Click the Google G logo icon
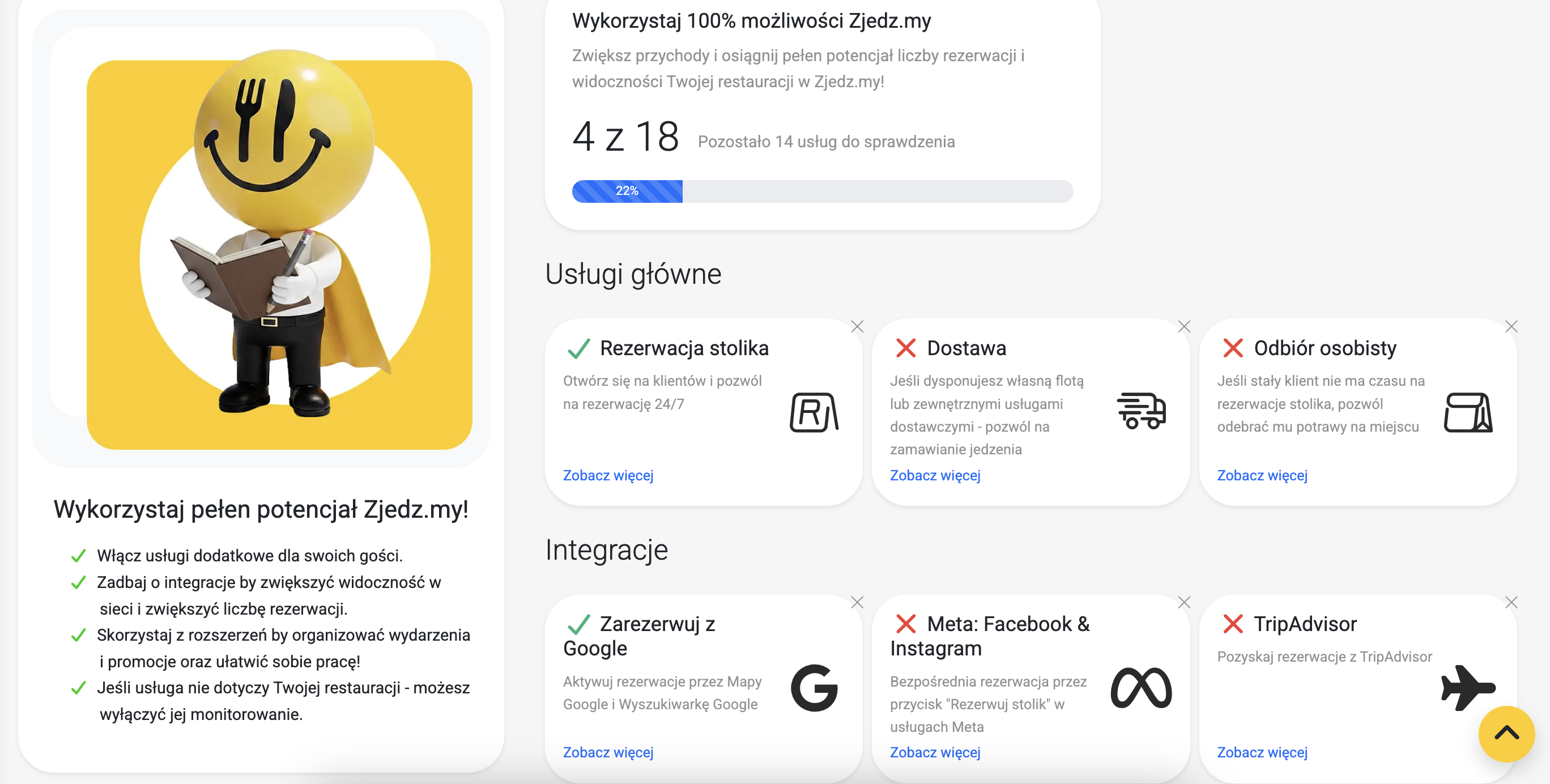 coord(814,688)
